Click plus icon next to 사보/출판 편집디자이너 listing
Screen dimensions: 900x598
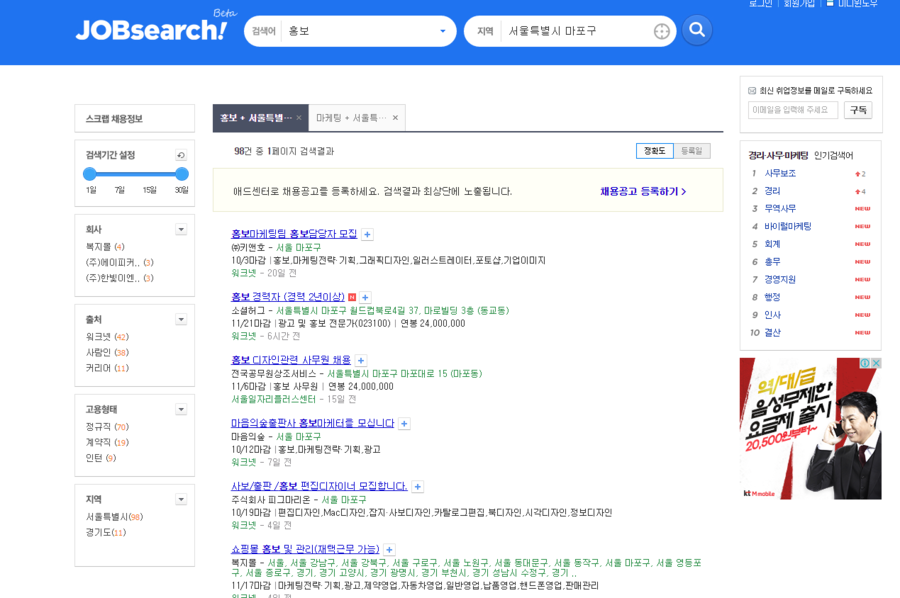pos(417,487)
